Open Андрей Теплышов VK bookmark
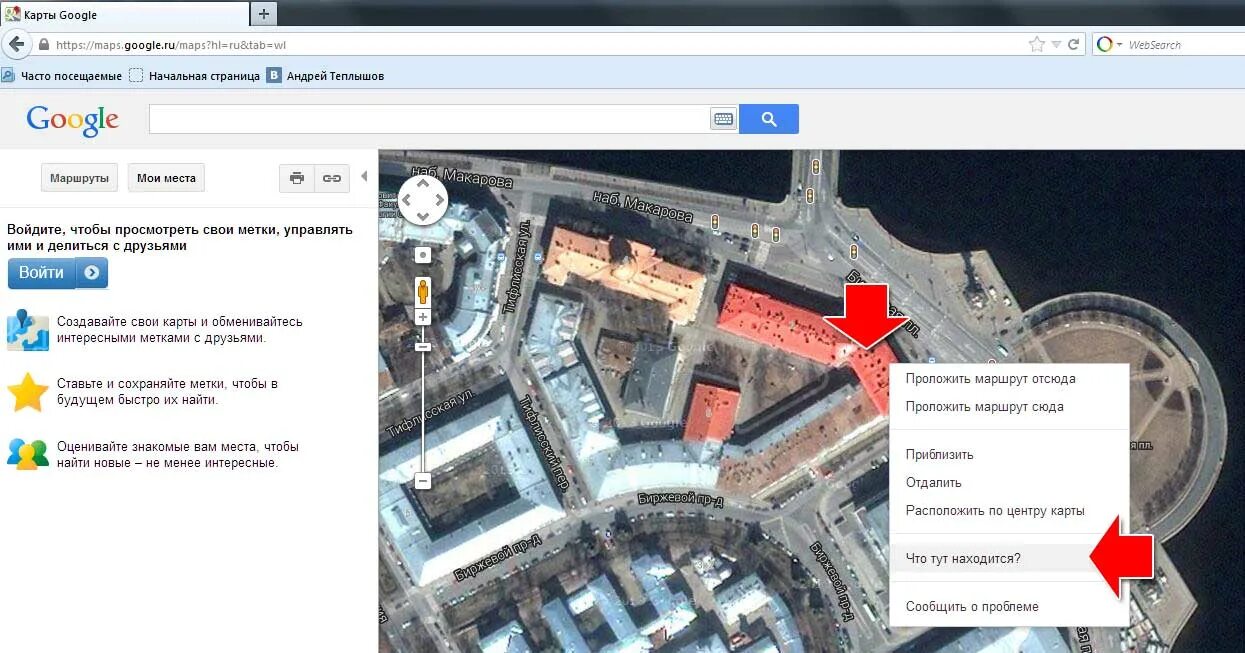 click(325, 75)
